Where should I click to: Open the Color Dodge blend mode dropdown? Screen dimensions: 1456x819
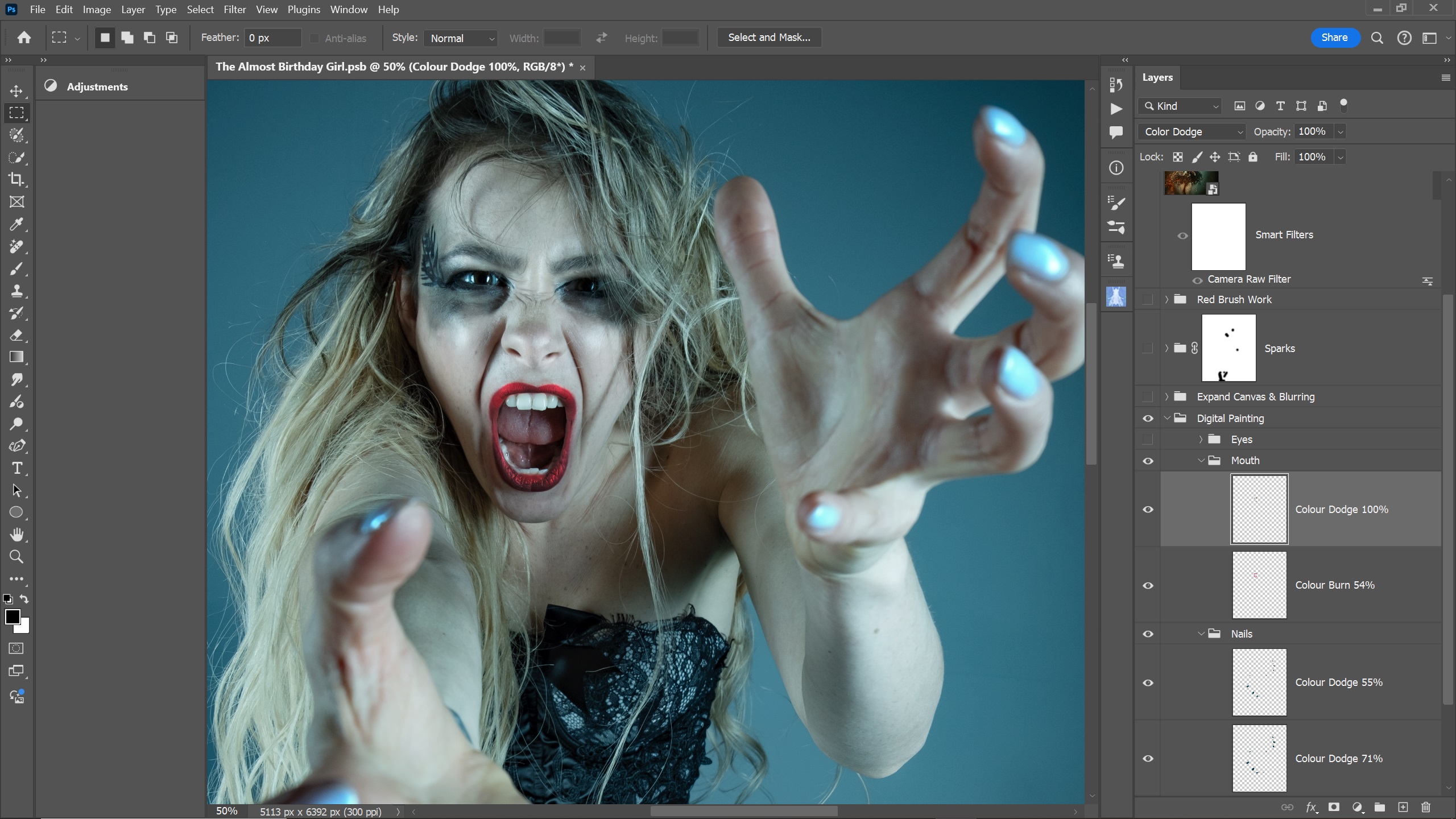click(x=1192, y=132)
